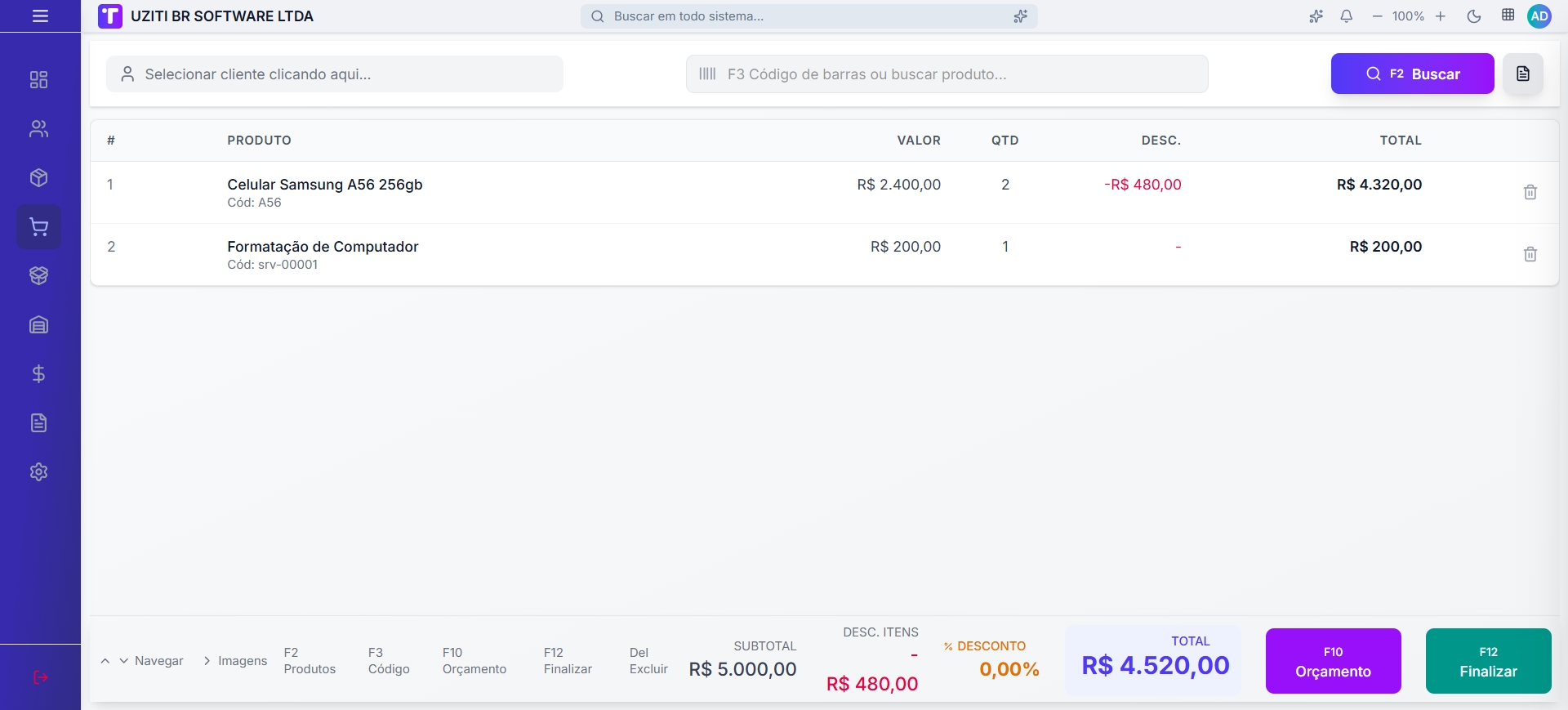This screenshot has width=1568, height=710.
Task: Decrease zoom with the minus button
Action: [x=1377, y=16]
